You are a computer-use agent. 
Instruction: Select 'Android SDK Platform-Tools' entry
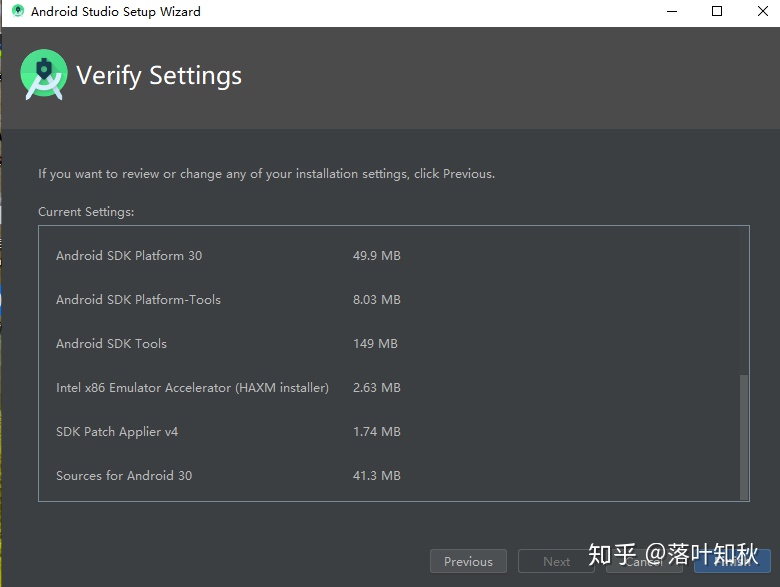(138, 299)
